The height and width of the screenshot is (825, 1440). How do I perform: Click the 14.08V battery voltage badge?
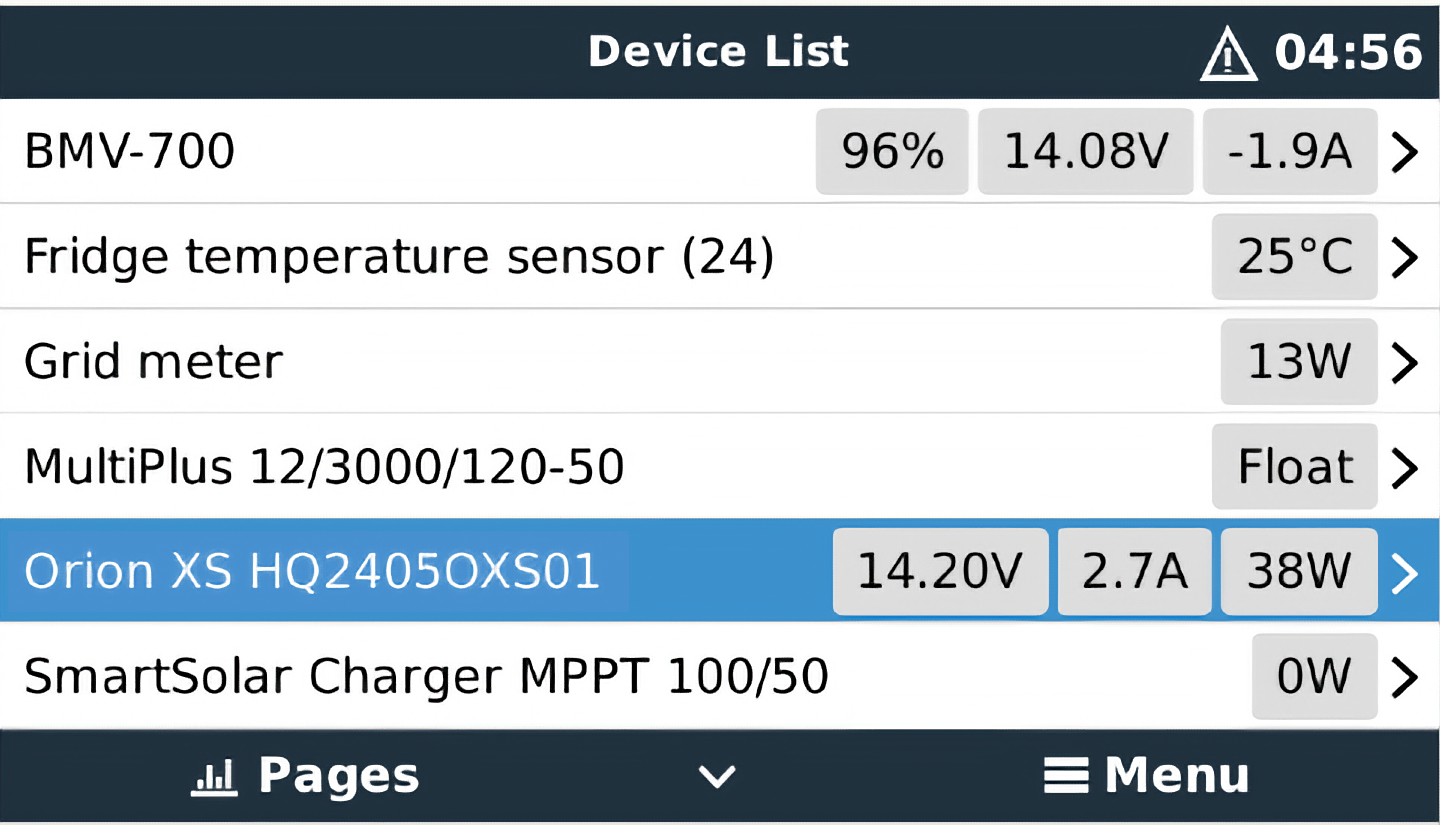1084,151
